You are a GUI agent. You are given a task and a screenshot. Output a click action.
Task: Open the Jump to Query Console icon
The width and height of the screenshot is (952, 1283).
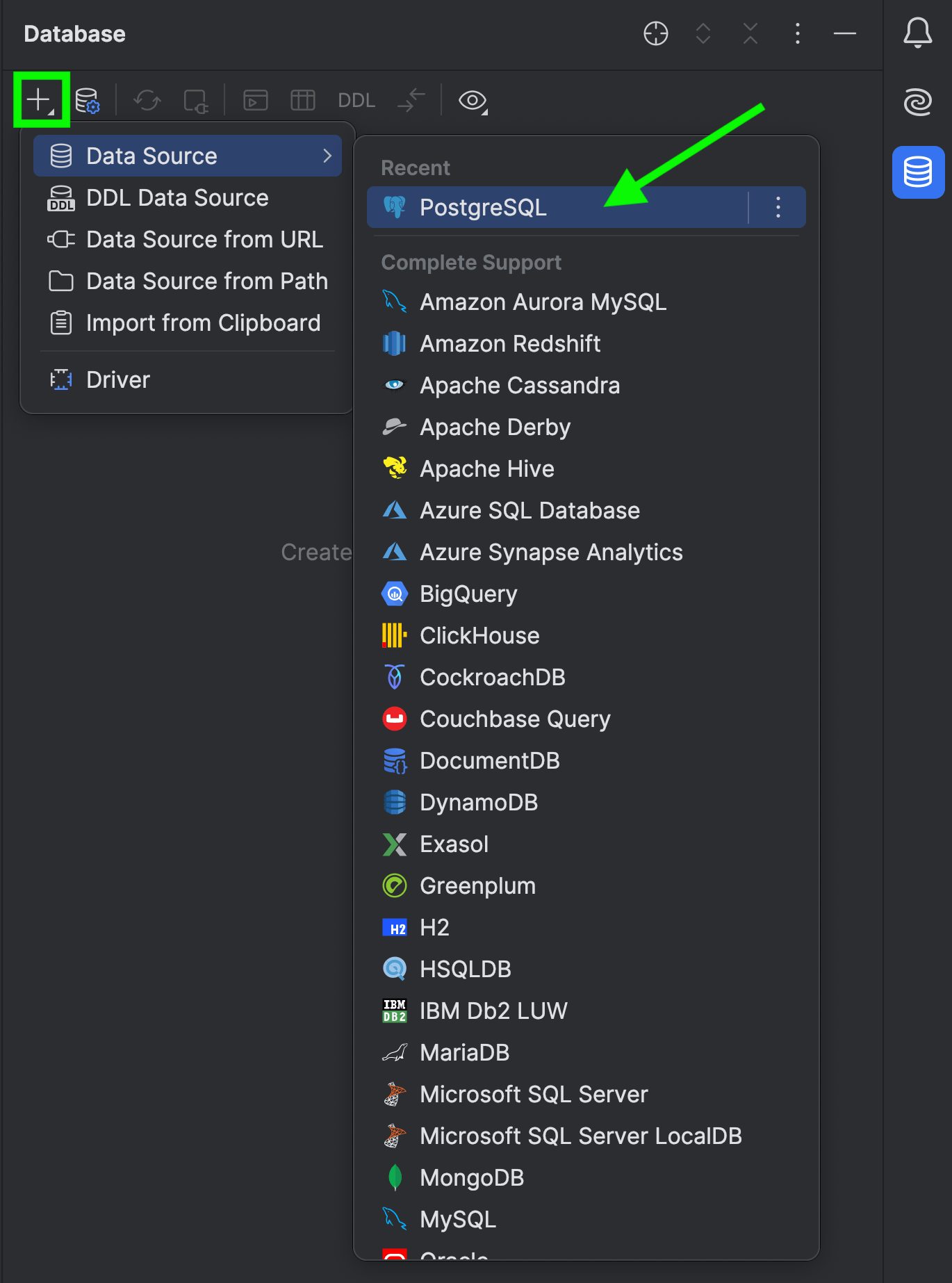tap(256, 100)
